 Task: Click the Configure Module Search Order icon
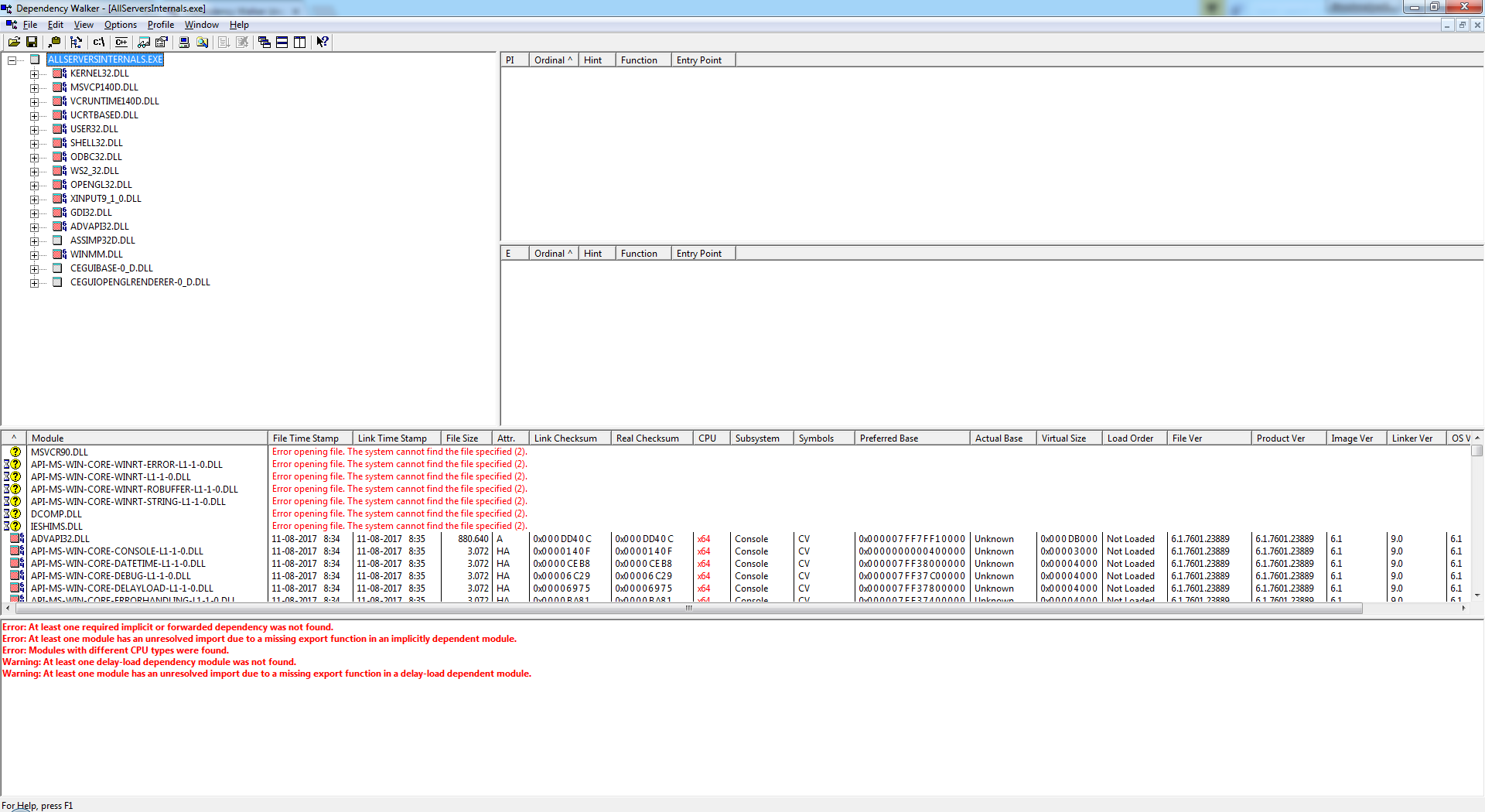[202, 43]
